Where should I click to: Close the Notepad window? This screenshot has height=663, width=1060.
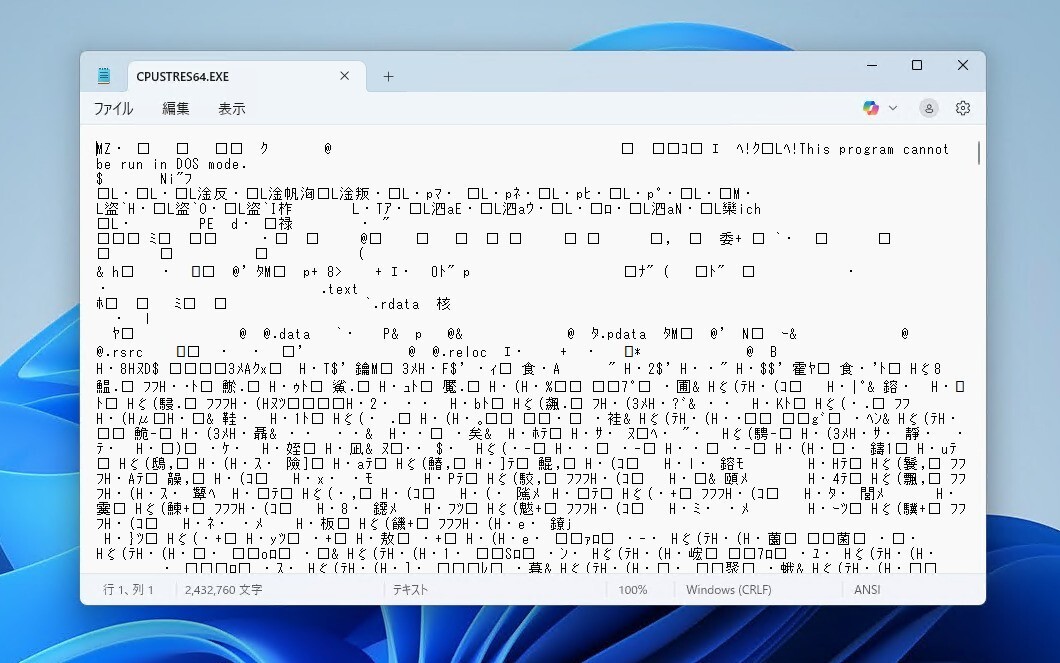point(963,65)
